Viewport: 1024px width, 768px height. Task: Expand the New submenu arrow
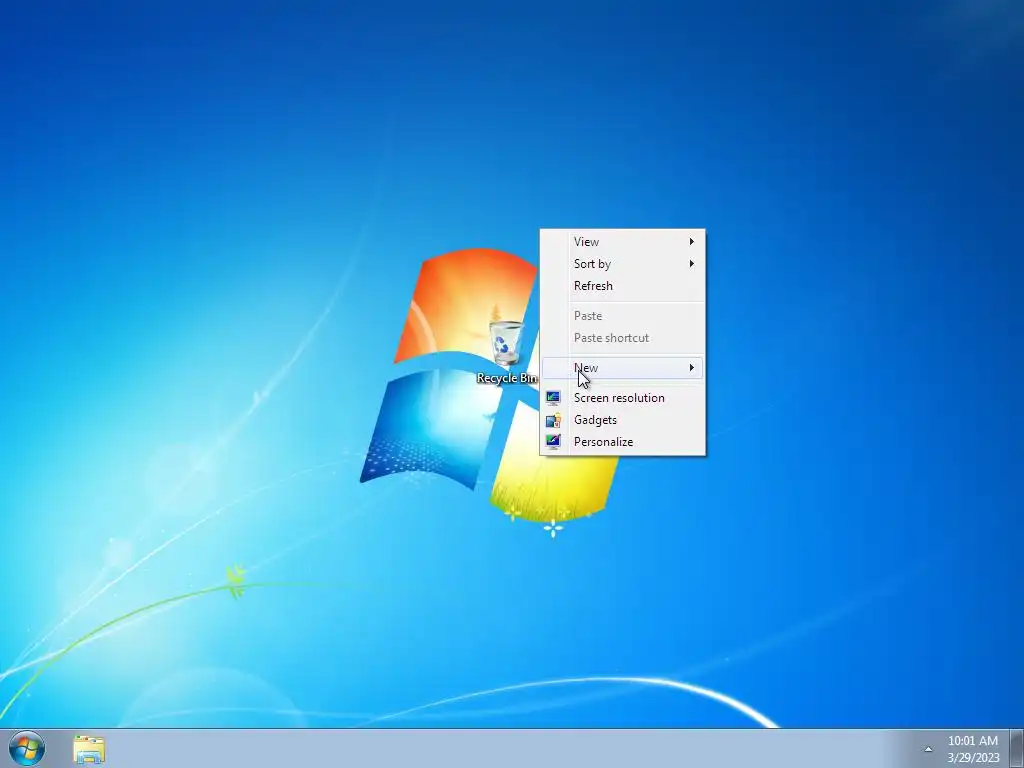point(692,368)
